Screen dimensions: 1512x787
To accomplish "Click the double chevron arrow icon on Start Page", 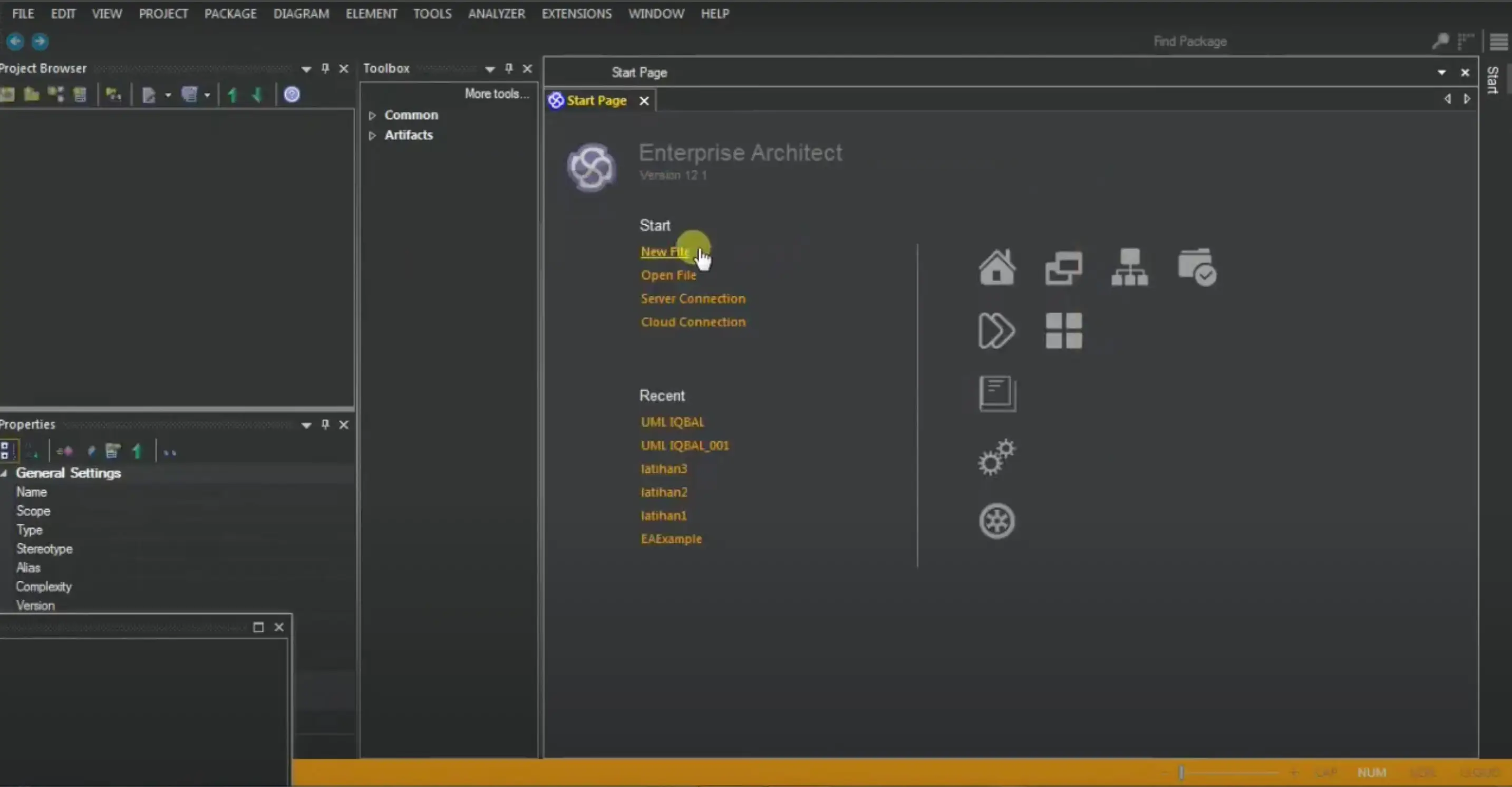I will (x=996, y=331).
